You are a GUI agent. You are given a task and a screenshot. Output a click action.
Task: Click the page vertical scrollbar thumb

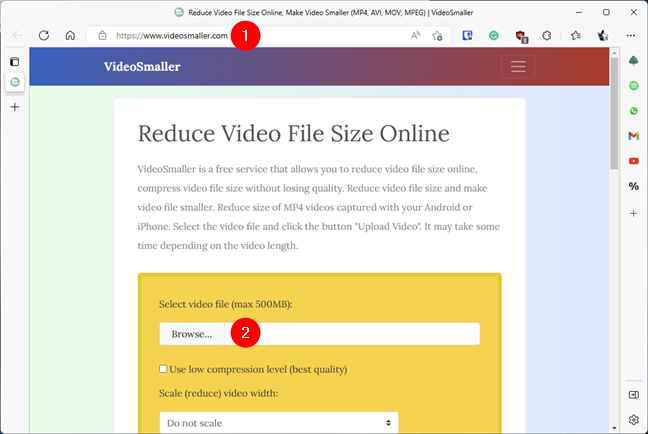(x=614, y=113)
